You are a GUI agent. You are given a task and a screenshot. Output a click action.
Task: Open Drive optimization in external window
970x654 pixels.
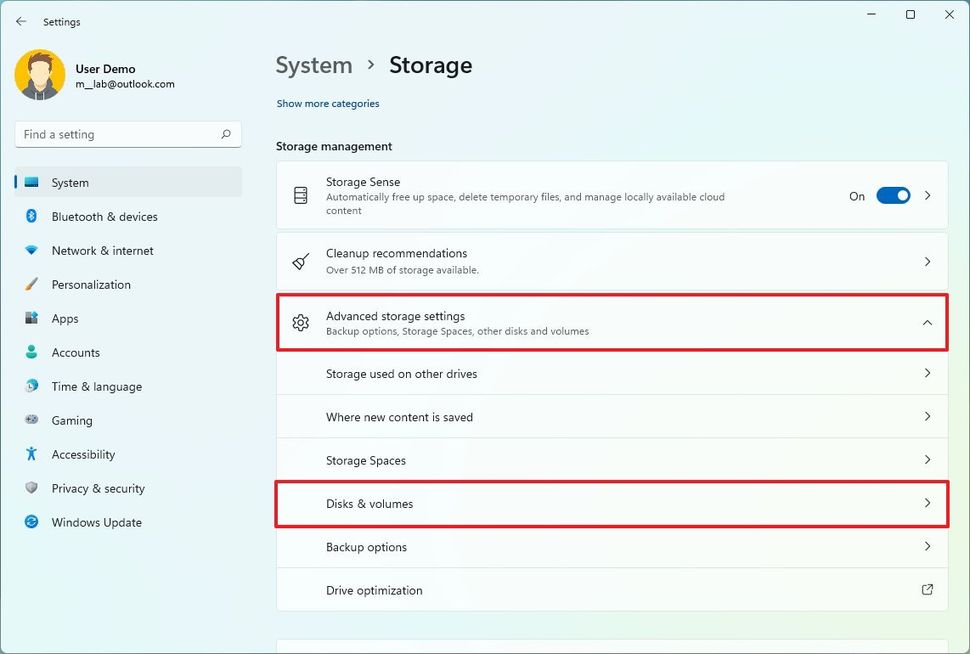[927, 590]
